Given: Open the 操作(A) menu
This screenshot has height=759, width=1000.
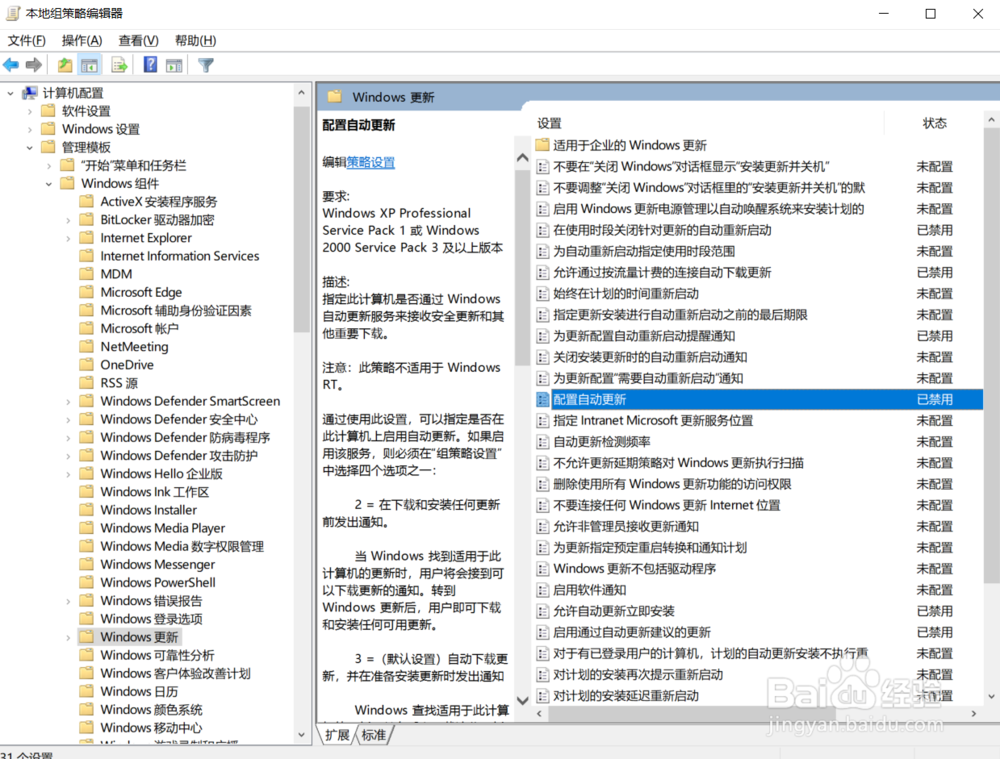Looking at the screenshot, I should [82, 41].
